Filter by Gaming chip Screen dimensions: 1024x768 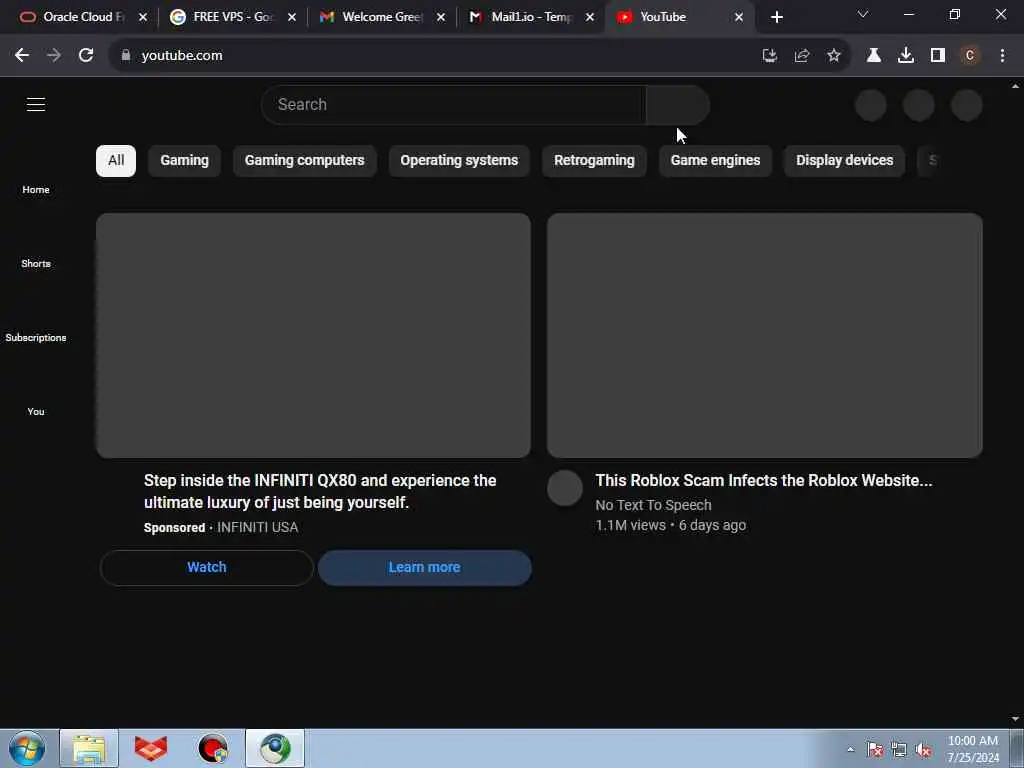pos(184,161)
